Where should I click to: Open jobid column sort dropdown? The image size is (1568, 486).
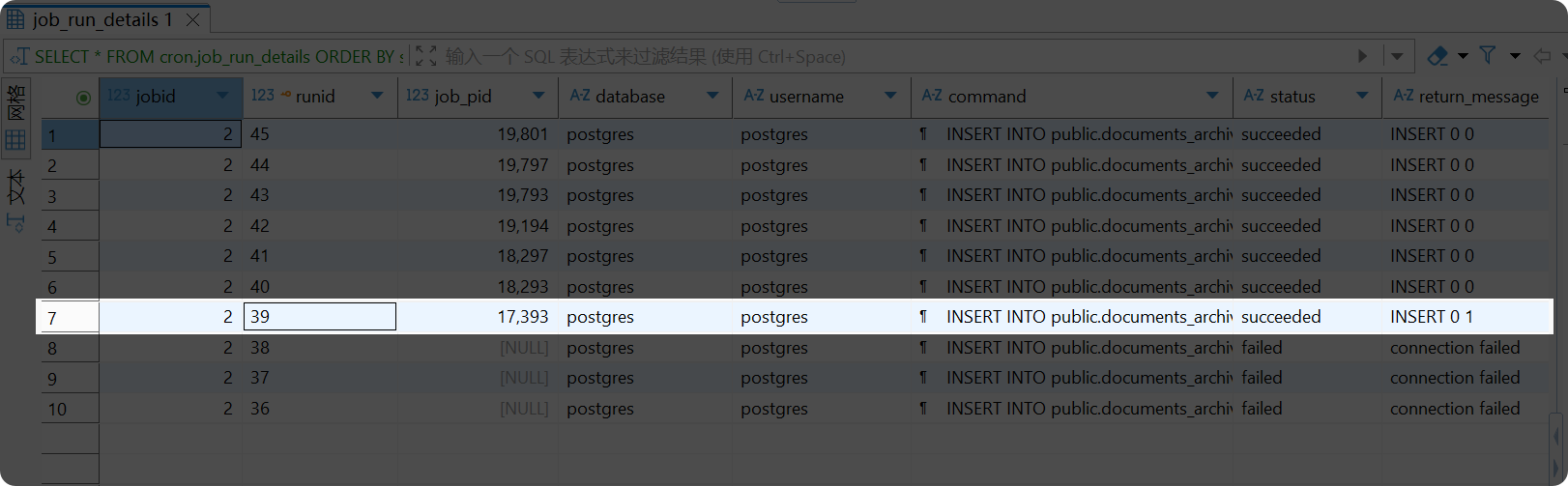click(x=223, y=96)
